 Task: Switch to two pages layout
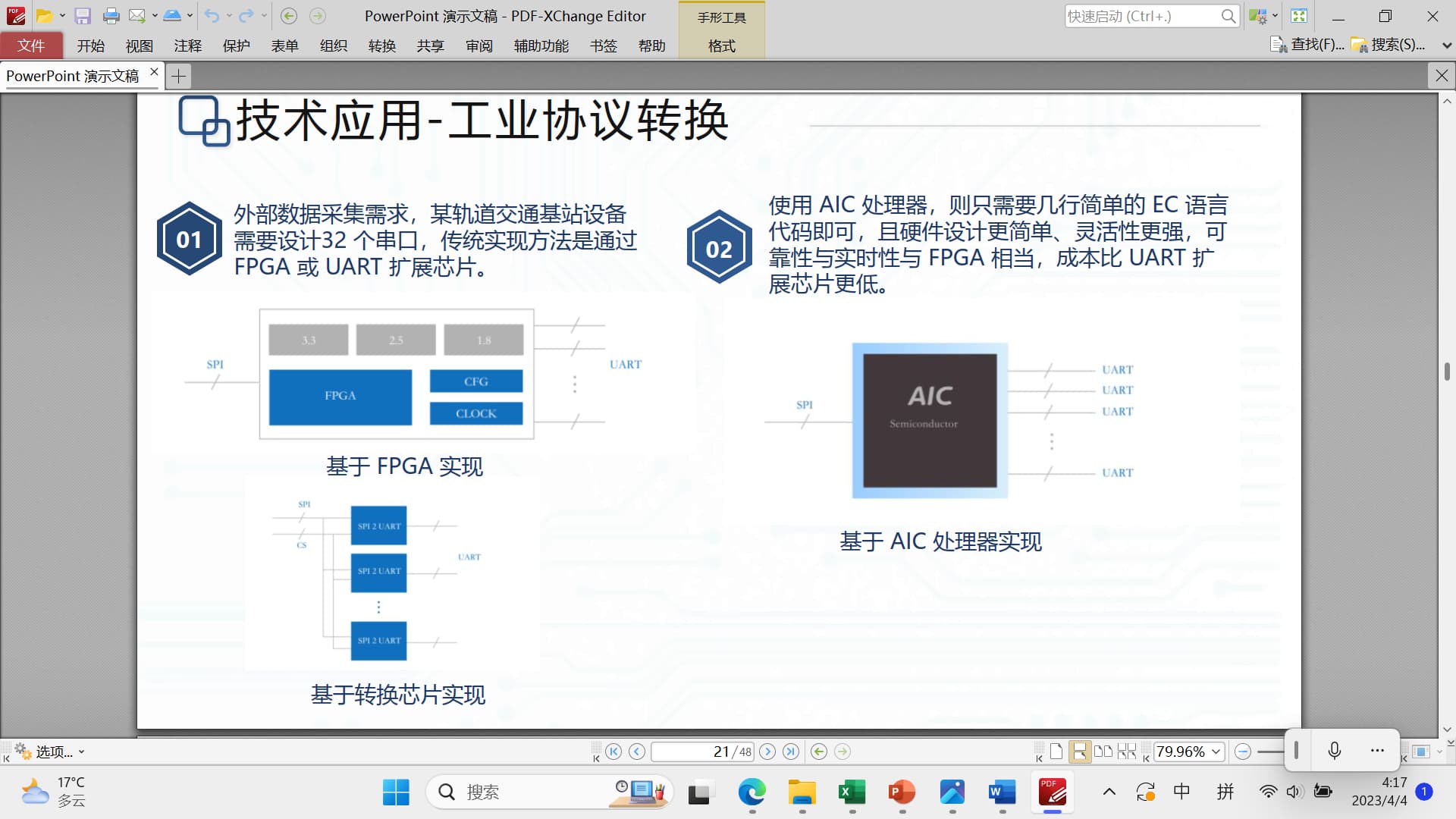click(x=1103, y=752)
